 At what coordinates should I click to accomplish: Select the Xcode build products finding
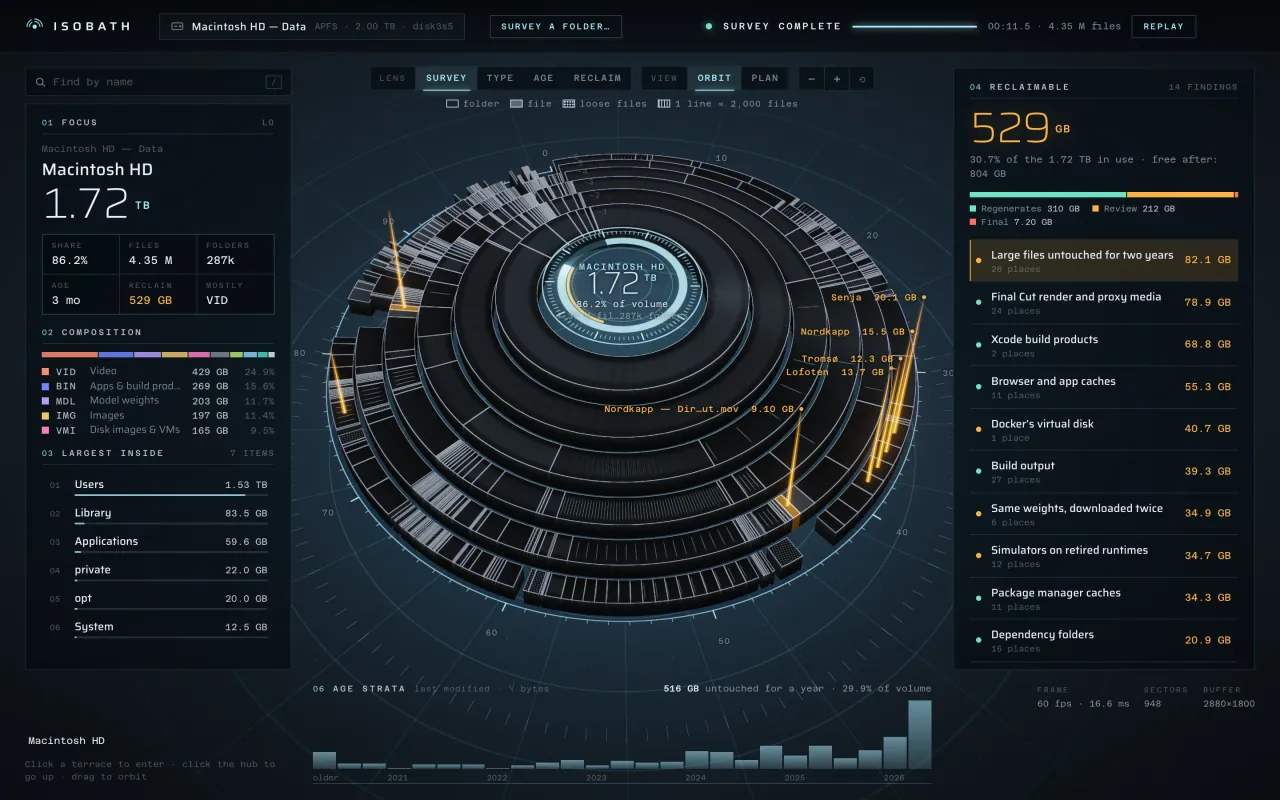[x=1104, y=345]
